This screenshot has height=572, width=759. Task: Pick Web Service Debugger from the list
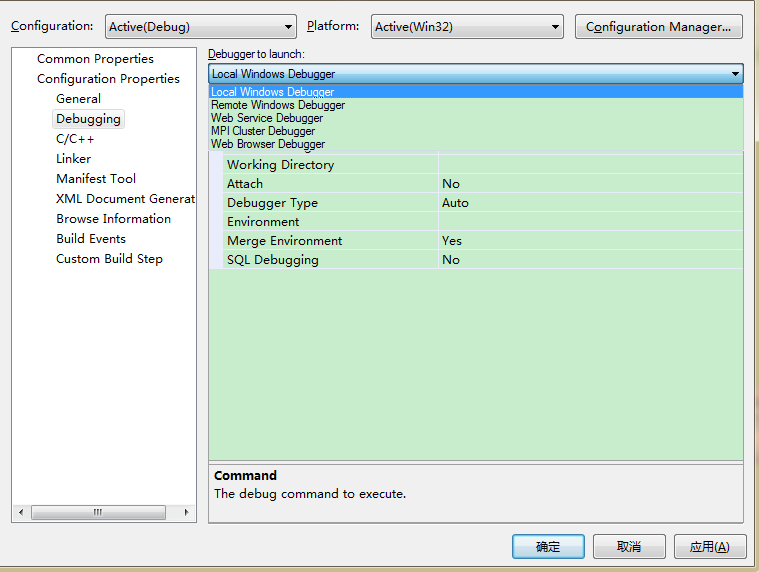point(476,118)
